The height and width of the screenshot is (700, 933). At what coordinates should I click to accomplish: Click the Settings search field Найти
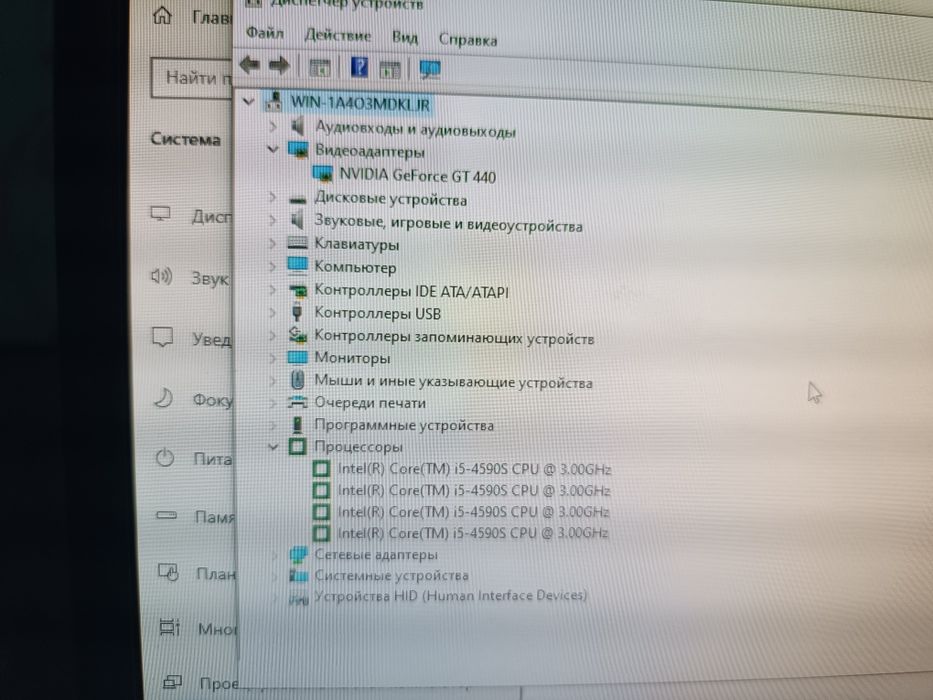tap(192, 77)
